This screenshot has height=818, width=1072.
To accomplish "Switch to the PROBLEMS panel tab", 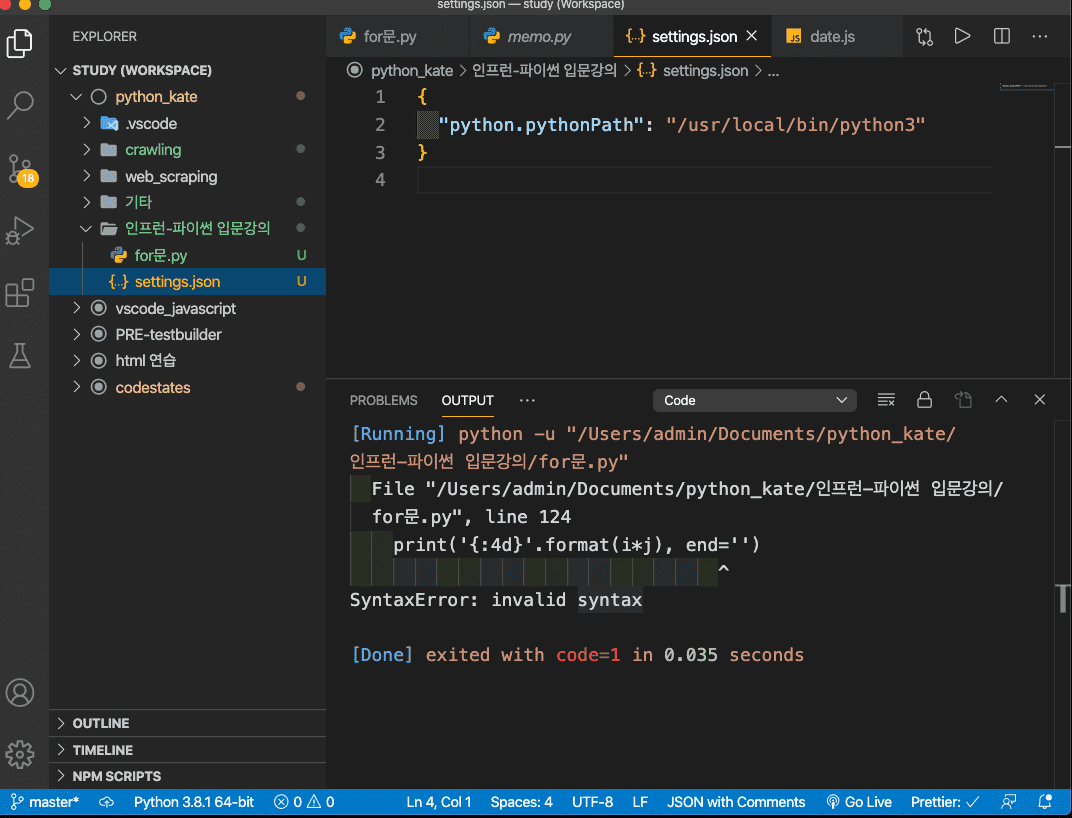I will tap(383, 400).
